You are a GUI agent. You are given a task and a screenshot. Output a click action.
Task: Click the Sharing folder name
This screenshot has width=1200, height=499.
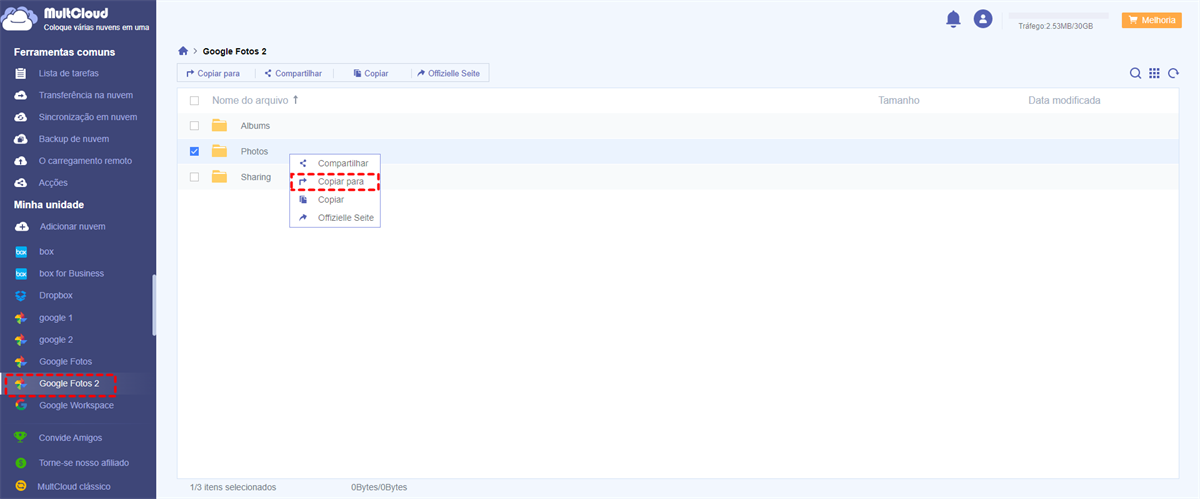click(256, 177)
